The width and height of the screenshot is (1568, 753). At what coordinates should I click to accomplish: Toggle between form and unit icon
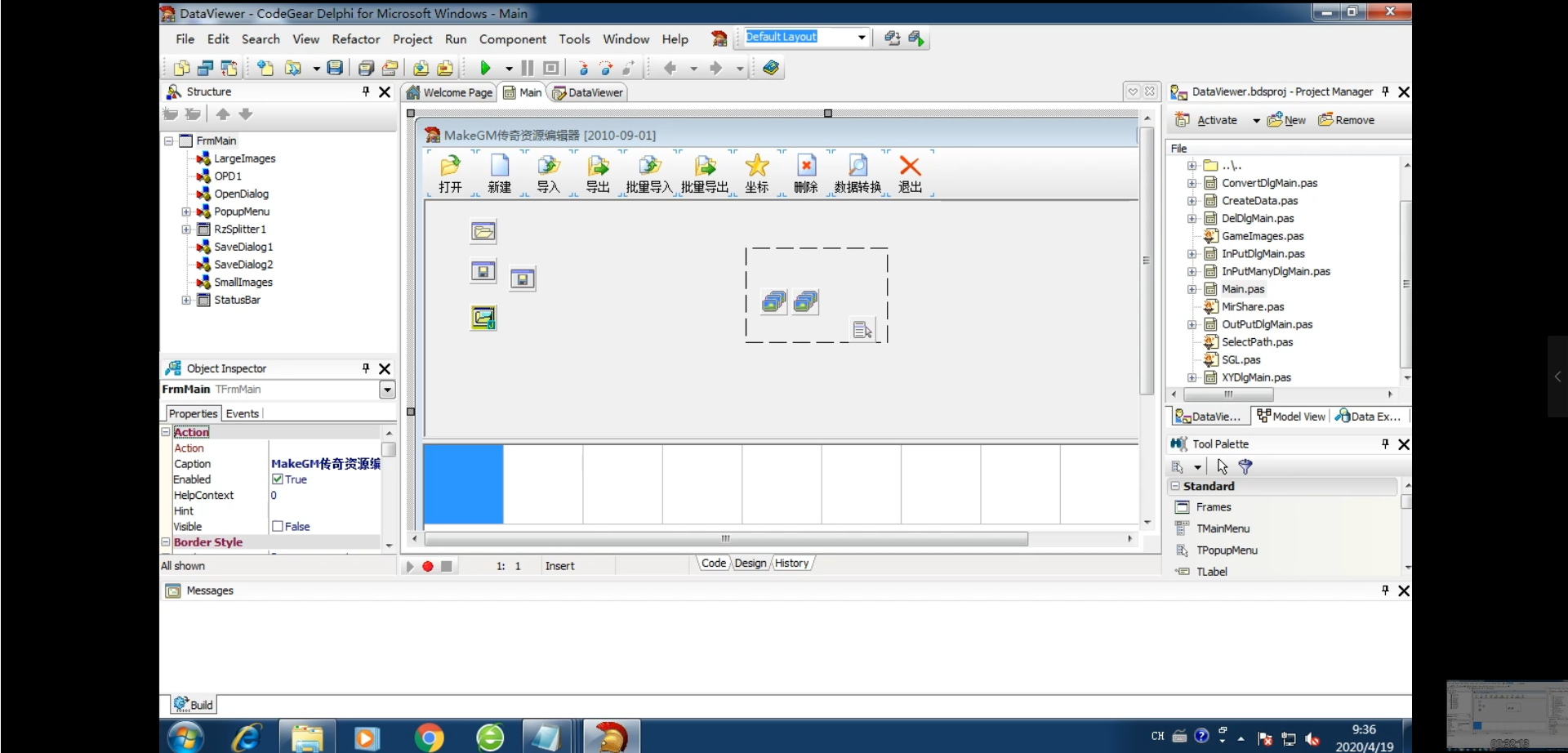(x=229, y=68)
